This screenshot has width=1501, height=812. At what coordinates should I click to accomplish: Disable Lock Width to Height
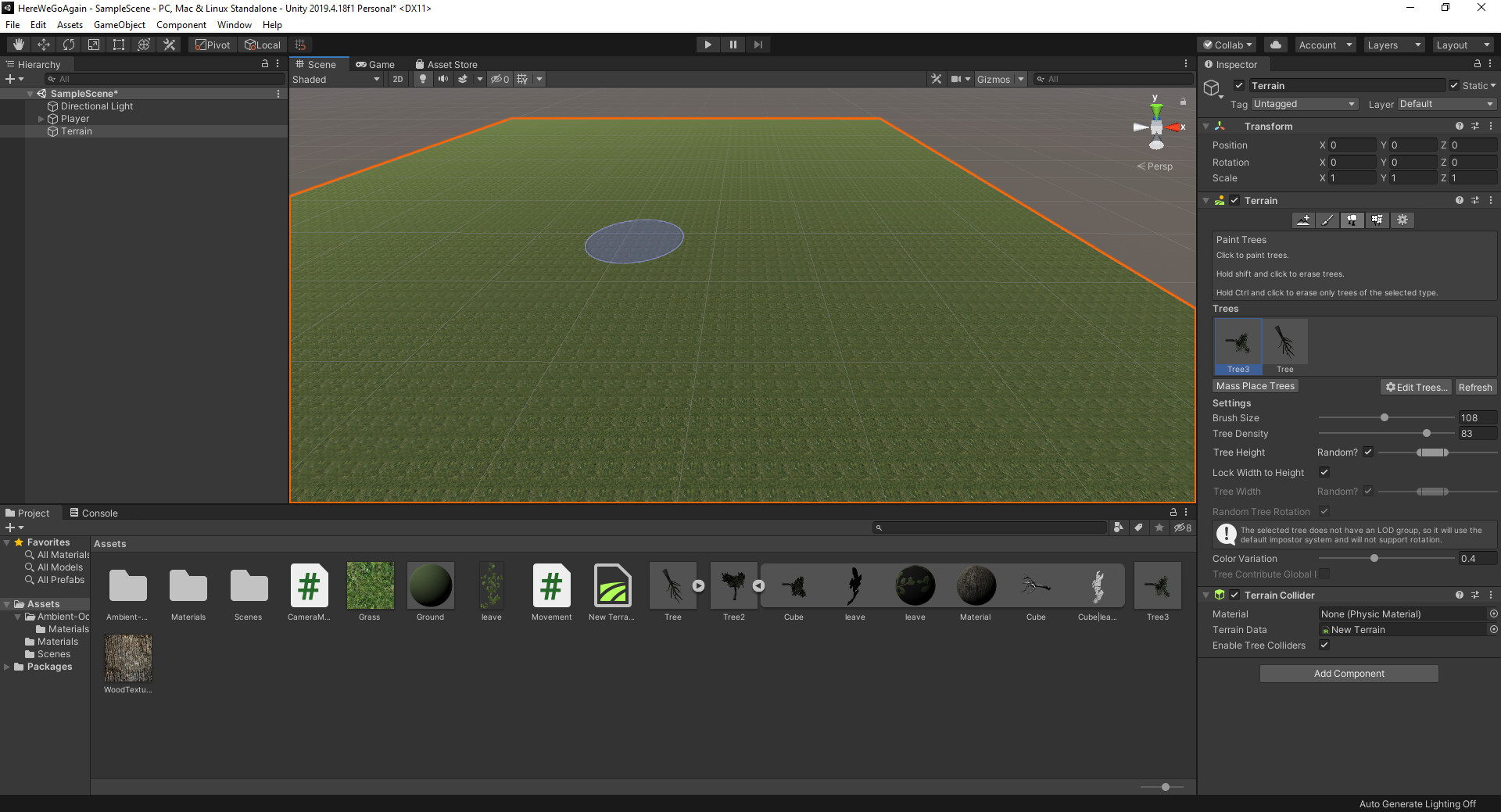[x=1324, y=472]
